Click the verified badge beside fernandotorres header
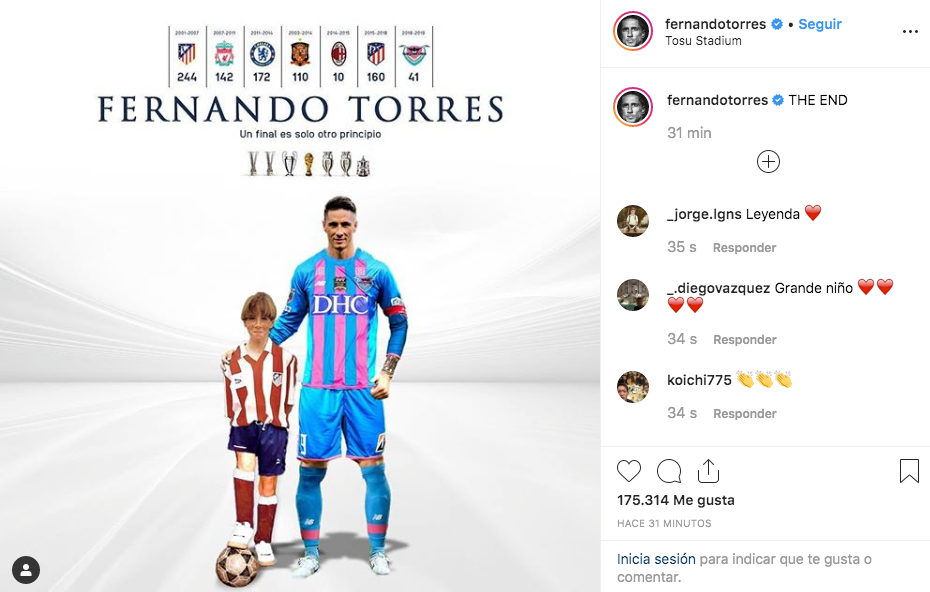This screenshot has height=592, width=930. coord(776,24)
